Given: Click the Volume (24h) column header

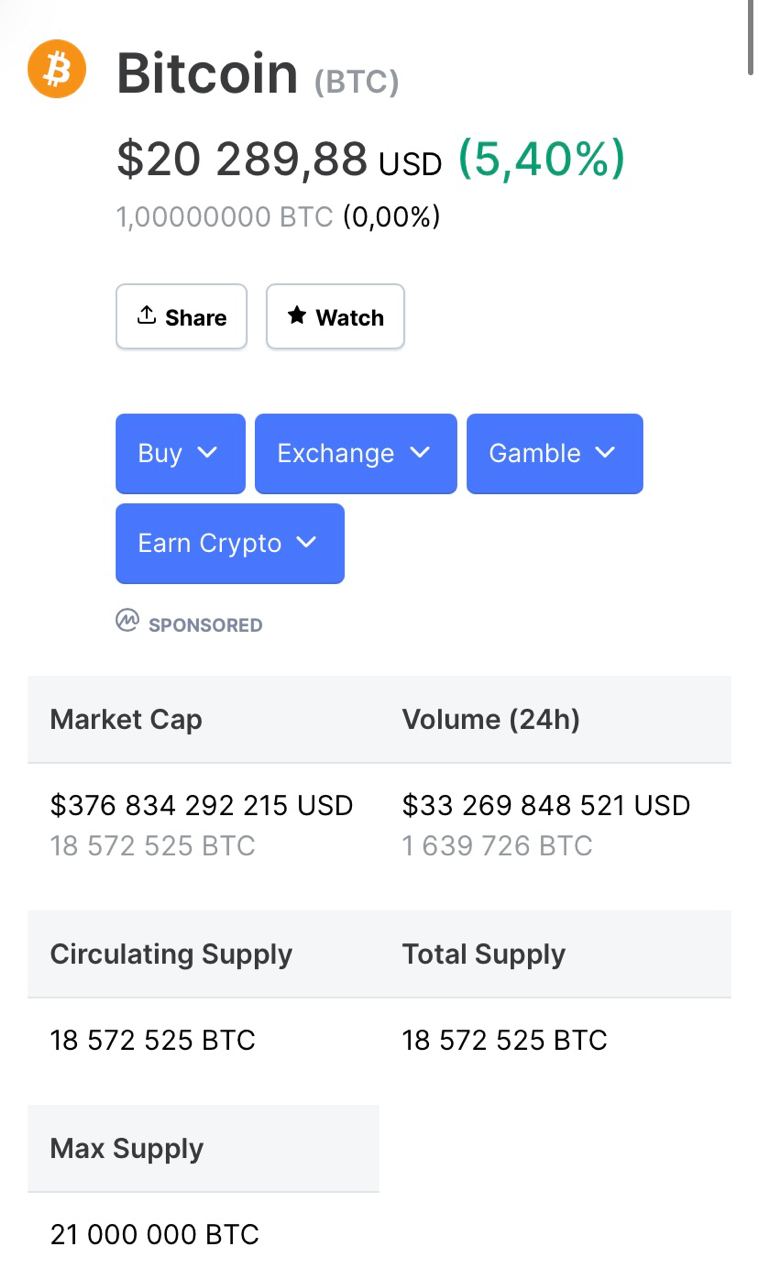Looking at the screenshot, I should tap(491, 720).
